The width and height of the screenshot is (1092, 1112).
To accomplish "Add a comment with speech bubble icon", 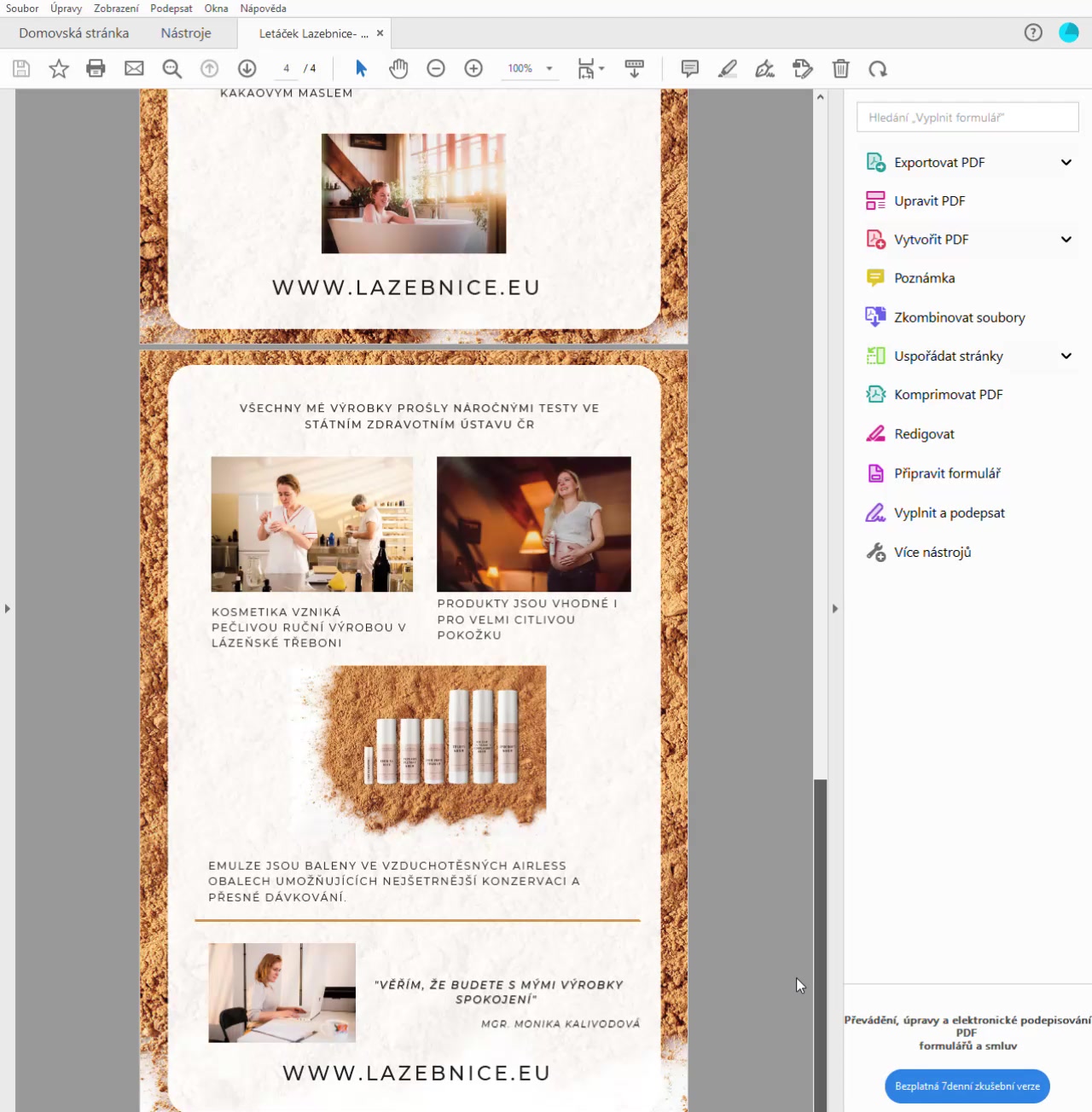I will 689,69.
